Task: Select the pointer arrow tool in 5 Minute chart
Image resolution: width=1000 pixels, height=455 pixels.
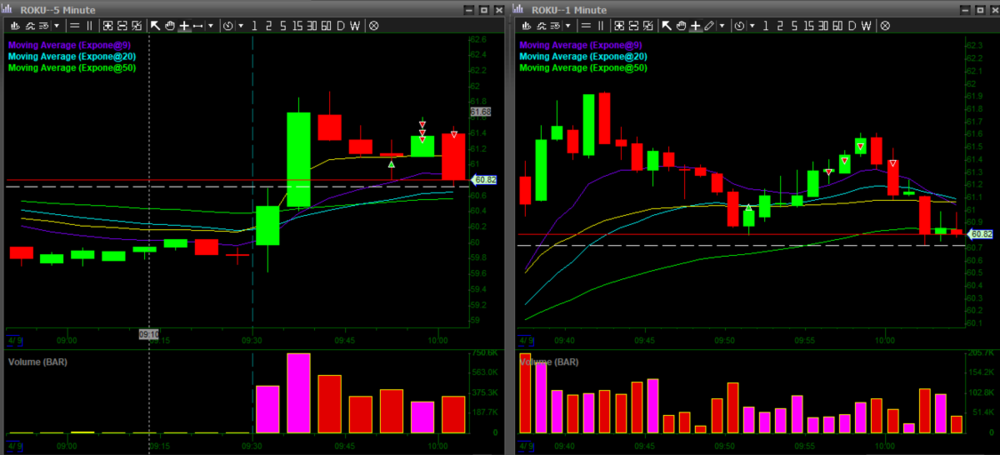Action: [x=155, y=25]
